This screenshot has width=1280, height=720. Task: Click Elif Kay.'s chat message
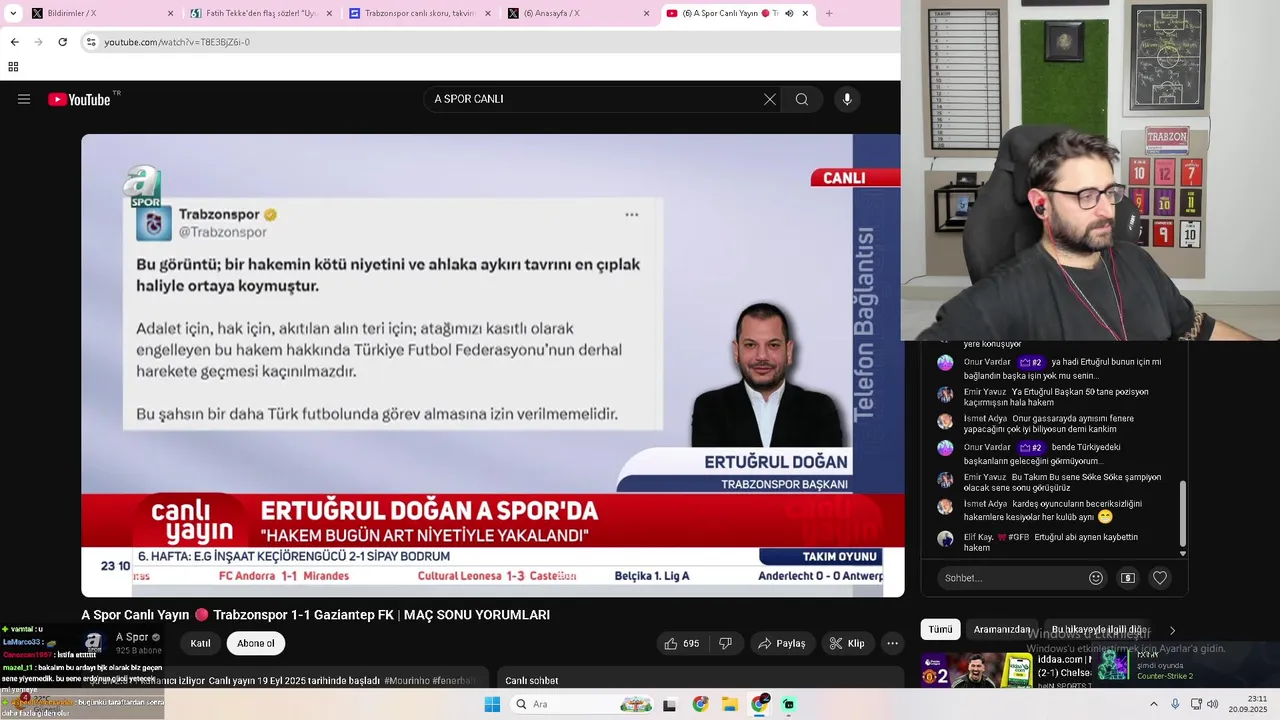click(x=1050, y=542)
